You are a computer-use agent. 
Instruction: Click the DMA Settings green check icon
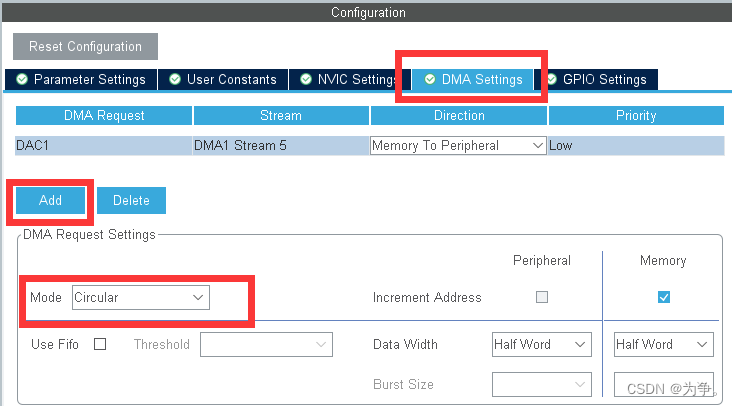click(430, 79)
